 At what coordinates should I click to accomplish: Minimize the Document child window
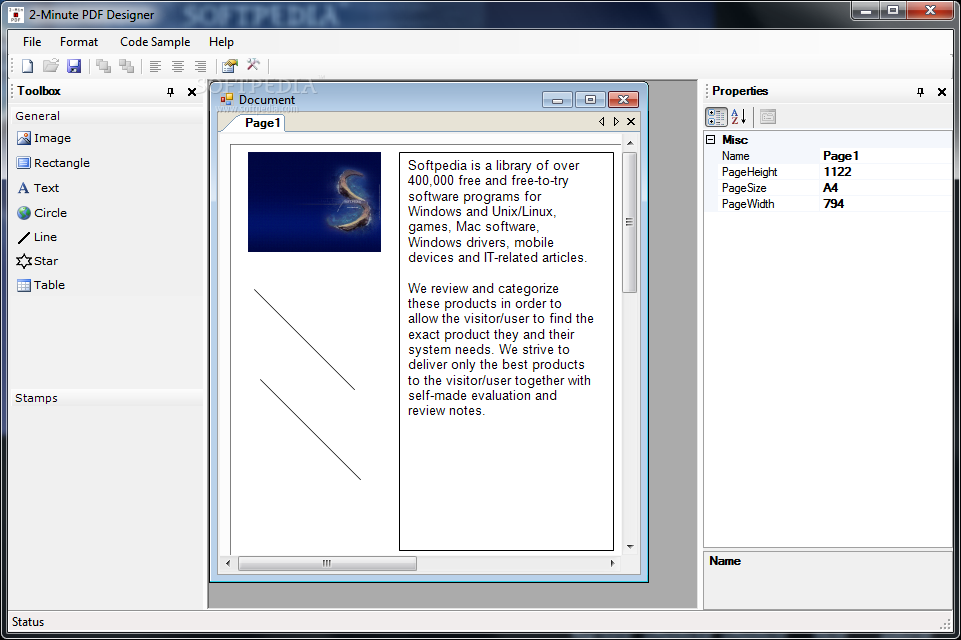tap(557, 99)
